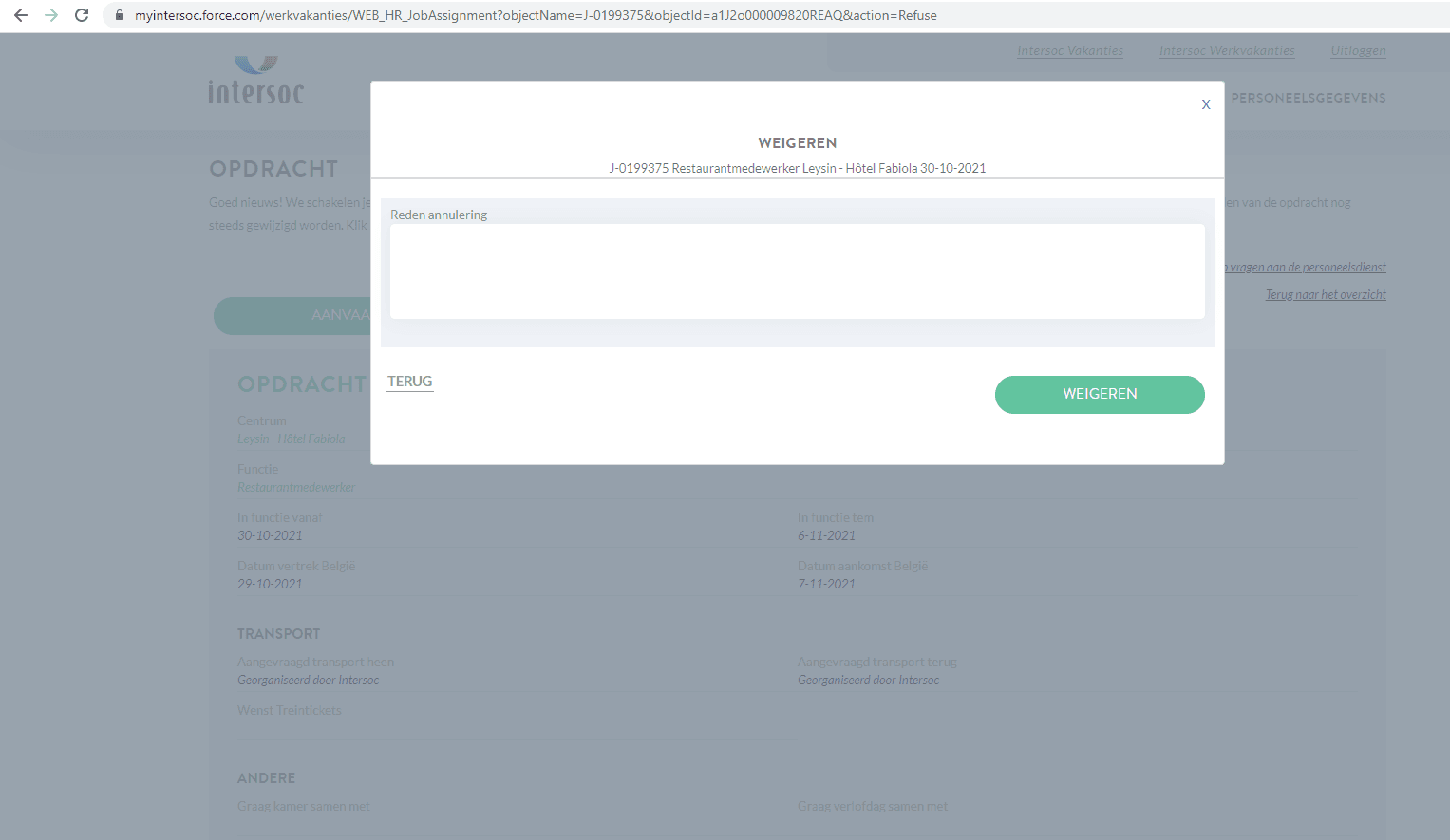Click the end date '6-11-2021'
This screenshot has height=840, width=1450.
826,535
